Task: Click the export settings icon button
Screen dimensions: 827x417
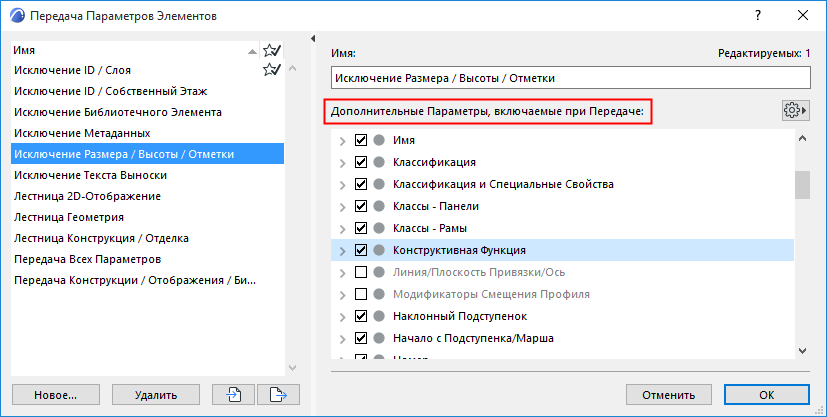Action: pyautogui.click(x=279, y=394)
